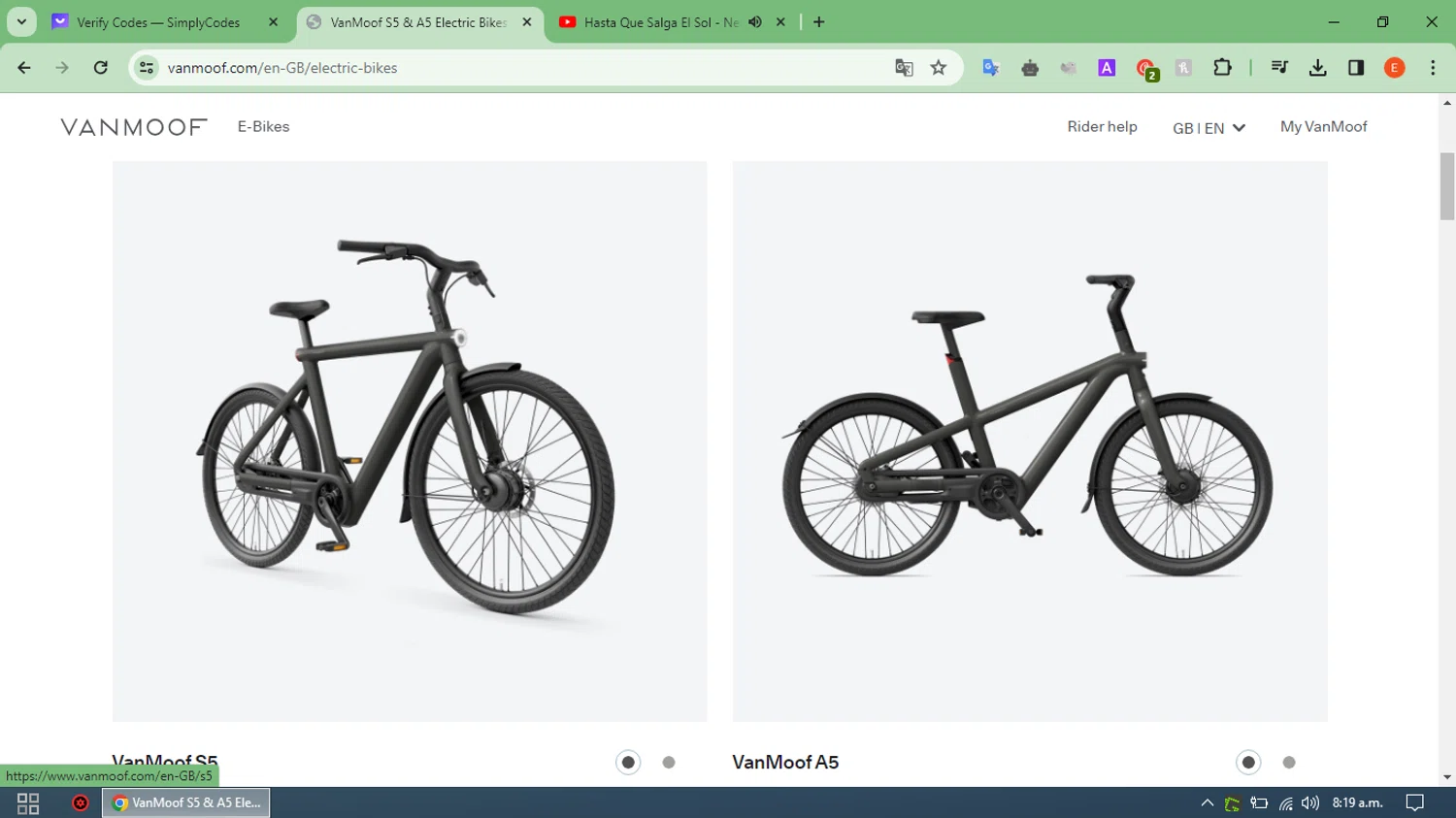Open the purple A extension
Viewport: 1456px width, 818px height.
(1107, 68)
